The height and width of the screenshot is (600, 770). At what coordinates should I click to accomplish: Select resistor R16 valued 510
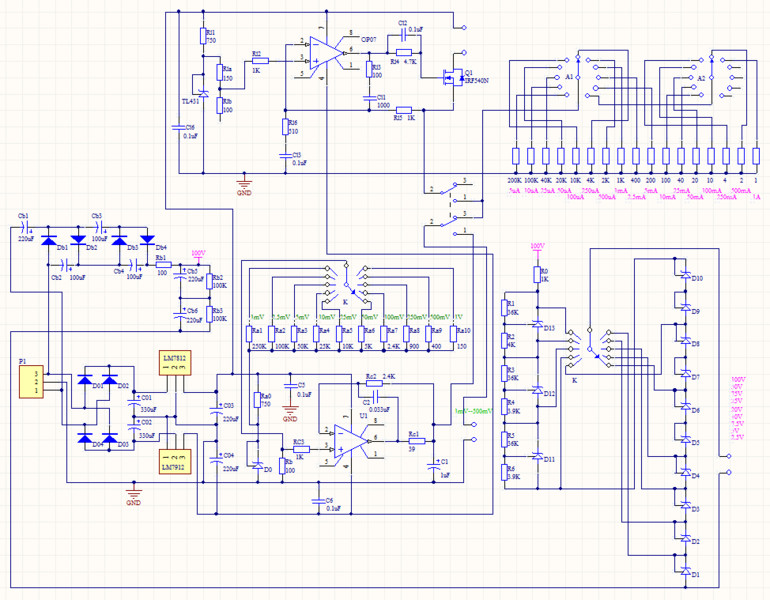click(x=286, y=126)
